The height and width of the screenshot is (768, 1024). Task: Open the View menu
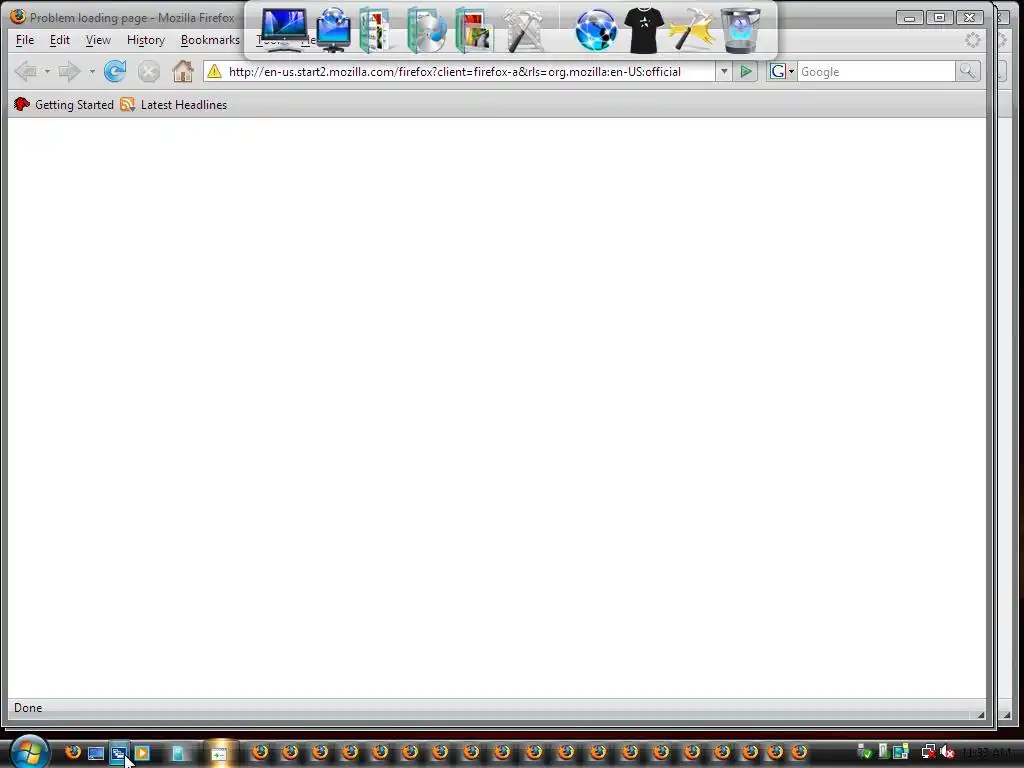[x=98, y=40]
